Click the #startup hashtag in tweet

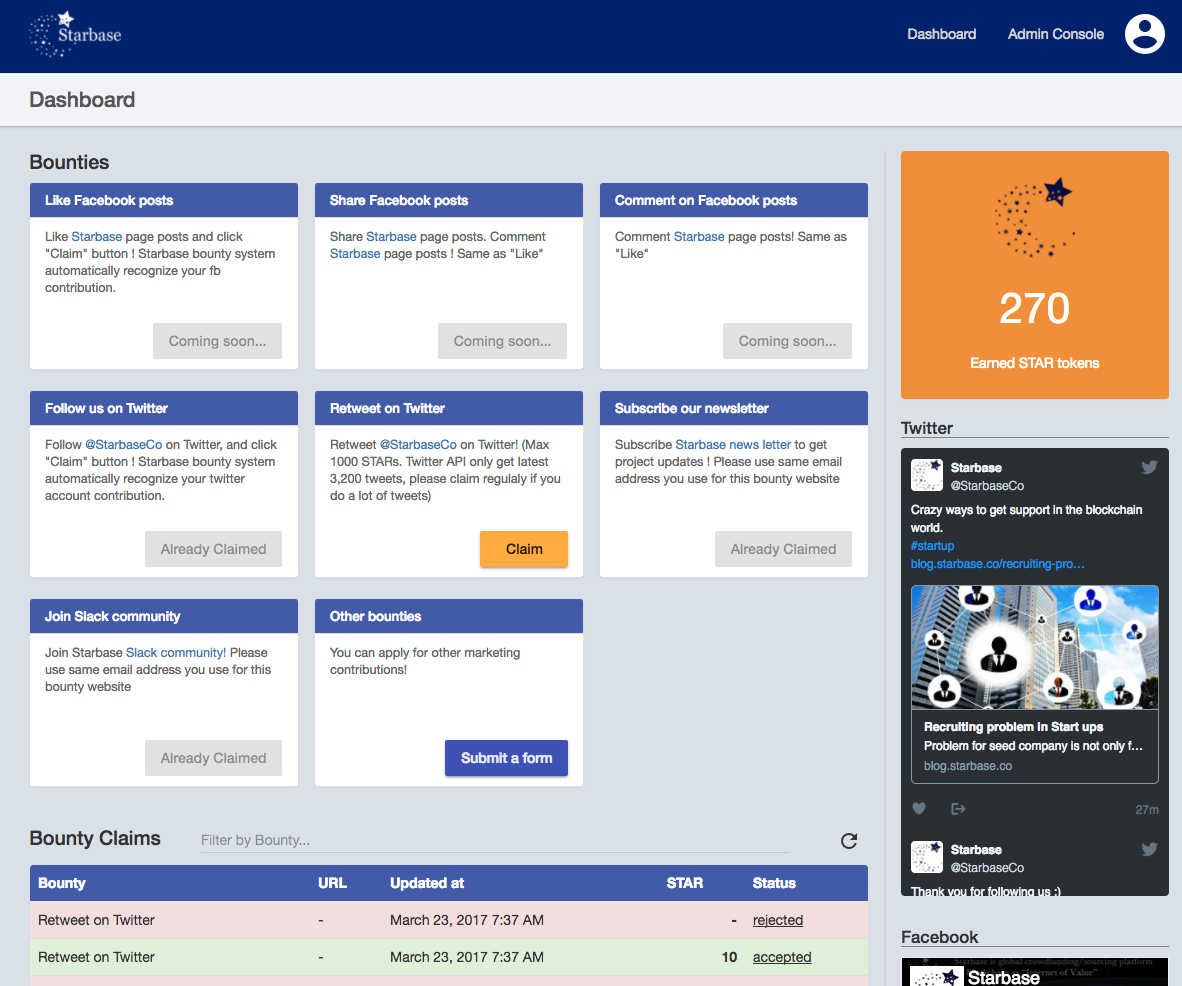(x=932, y=546)
